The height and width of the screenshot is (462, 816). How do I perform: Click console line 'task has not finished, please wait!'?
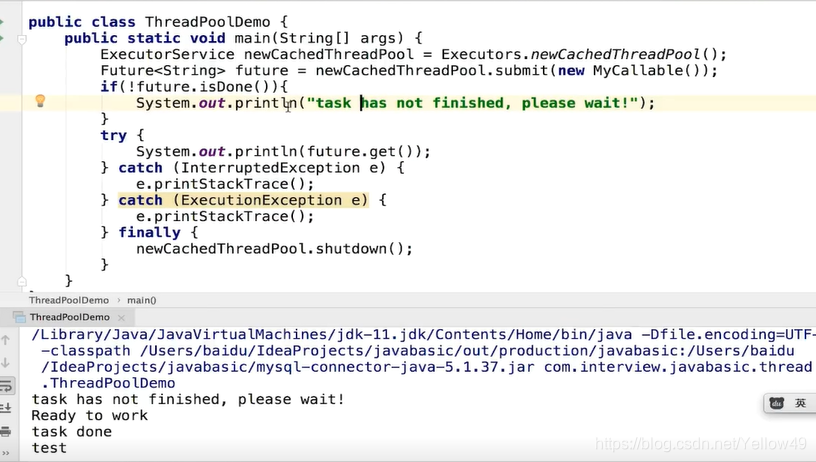(188, 400)
